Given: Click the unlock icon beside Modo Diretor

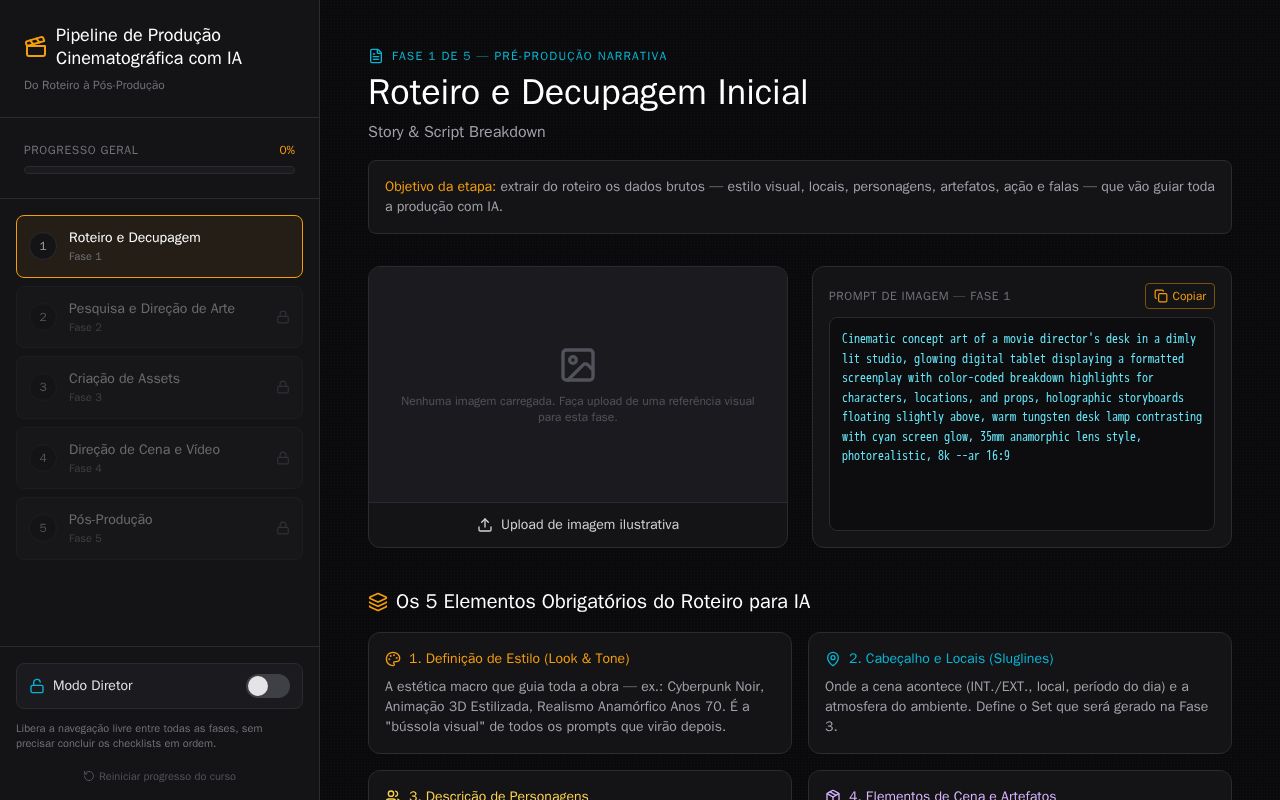Looking at the screenshot, I should [x=37, y=686].
